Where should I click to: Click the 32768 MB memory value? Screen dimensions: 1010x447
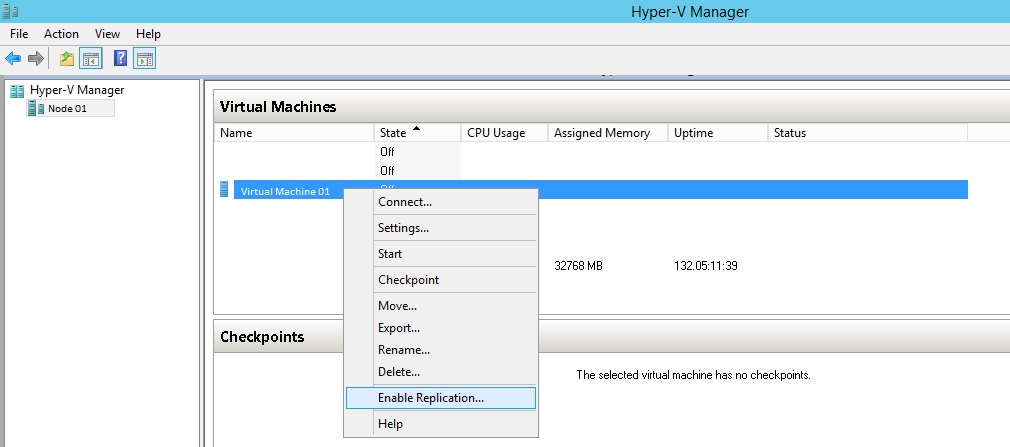pos(578,265)
